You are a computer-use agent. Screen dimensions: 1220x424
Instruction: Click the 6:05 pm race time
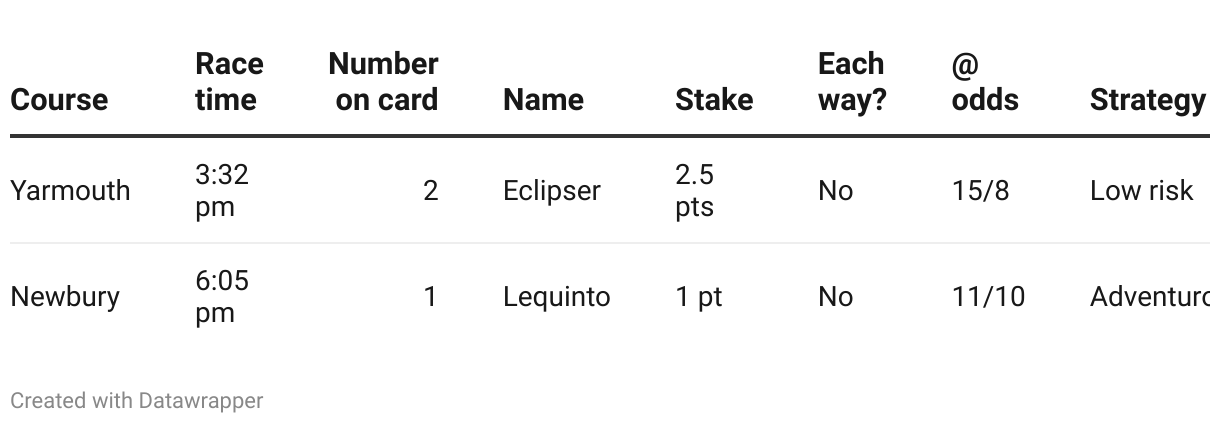click(x=221, y=297)
